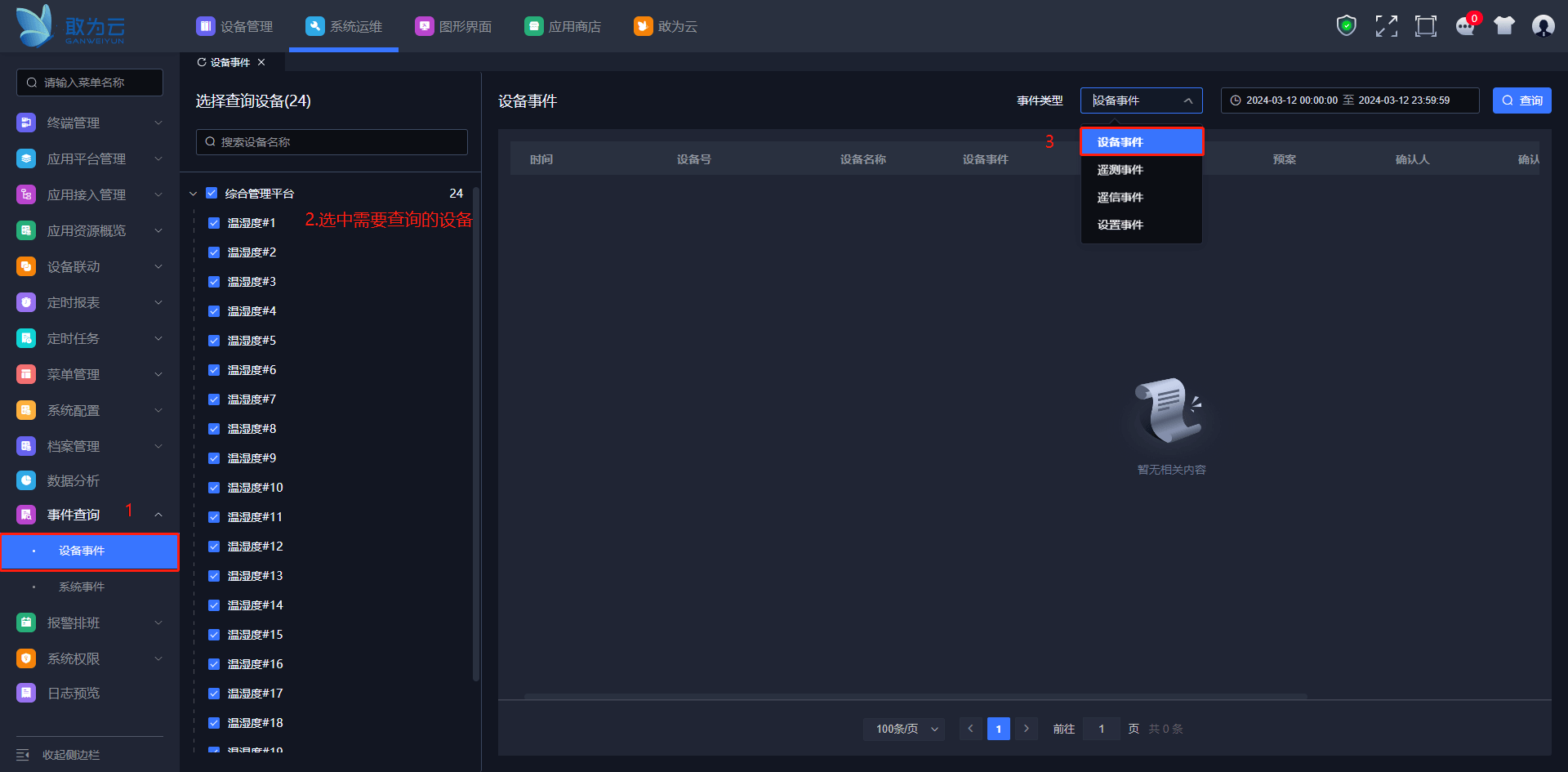
Task: Click the 敢为云 butterfly logo
Action: click(x=36, y=26)
